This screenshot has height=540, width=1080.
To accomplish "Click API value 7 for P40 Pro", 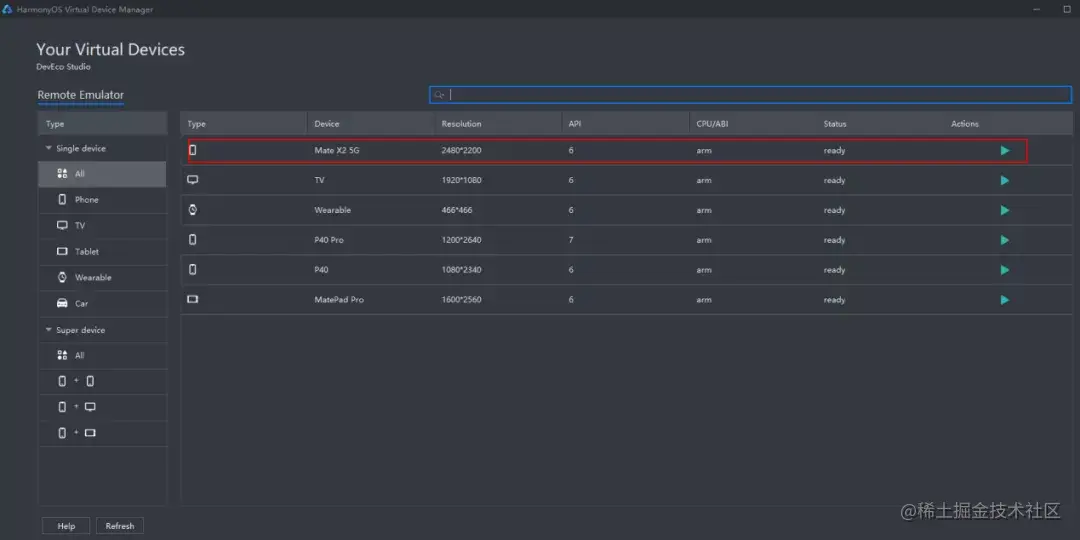I will coord(571,240).
